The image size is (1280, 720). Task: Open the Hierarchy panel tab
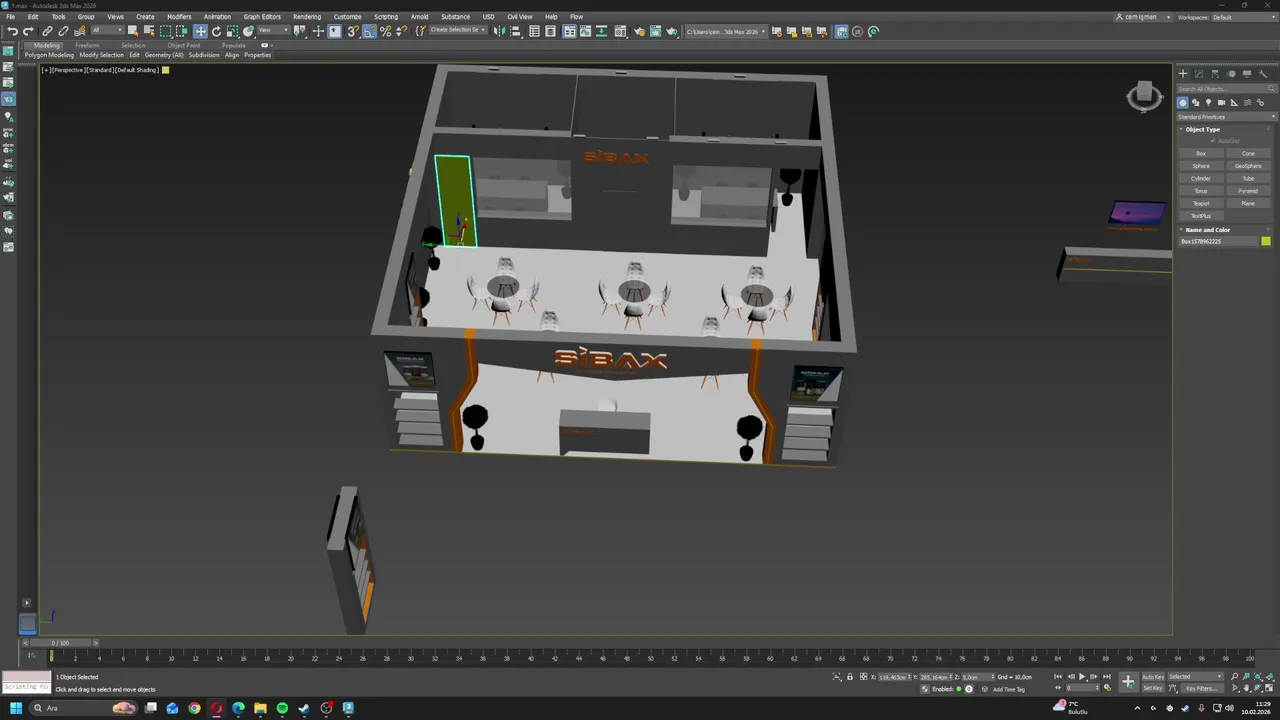pos(1215,73)
